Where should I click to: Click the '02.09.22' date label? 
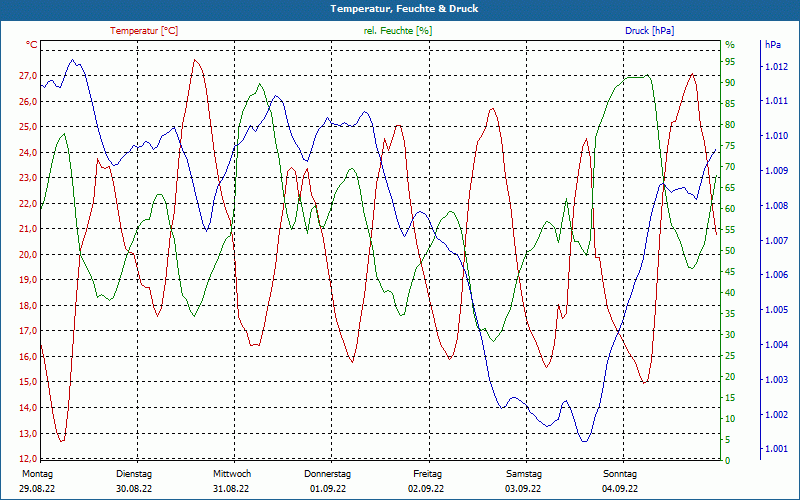pyautogui.click(x=426, y=489)
